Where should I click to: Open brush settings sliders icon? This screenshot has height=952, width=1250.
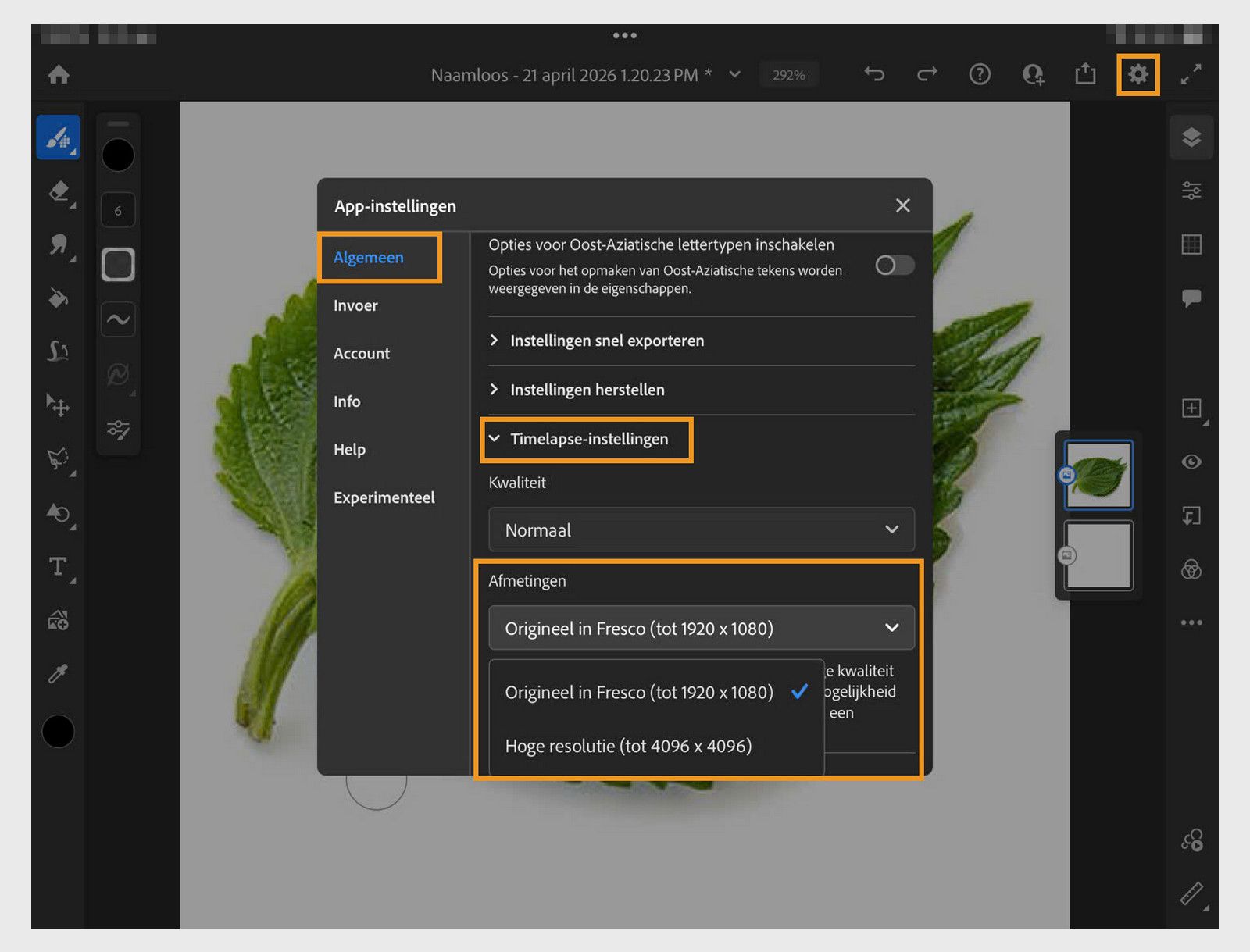(x=118, y=429)
